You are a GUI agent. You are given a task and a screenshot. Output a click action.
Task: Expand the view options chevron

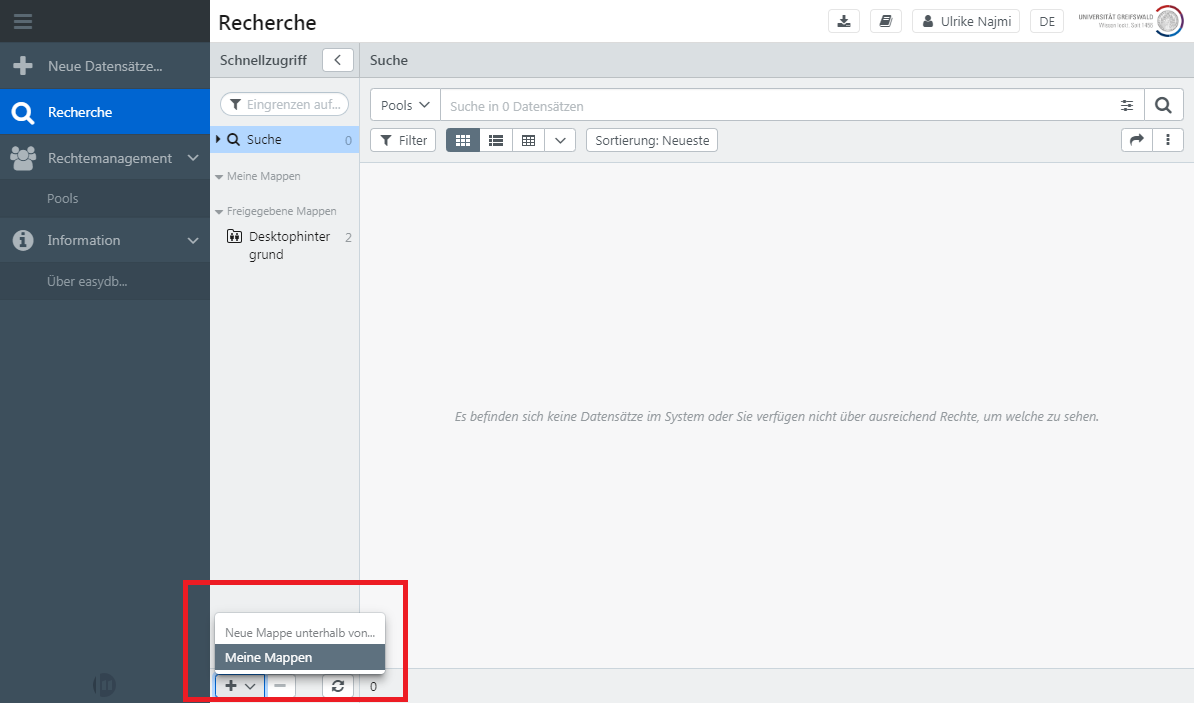click(560, 140)
